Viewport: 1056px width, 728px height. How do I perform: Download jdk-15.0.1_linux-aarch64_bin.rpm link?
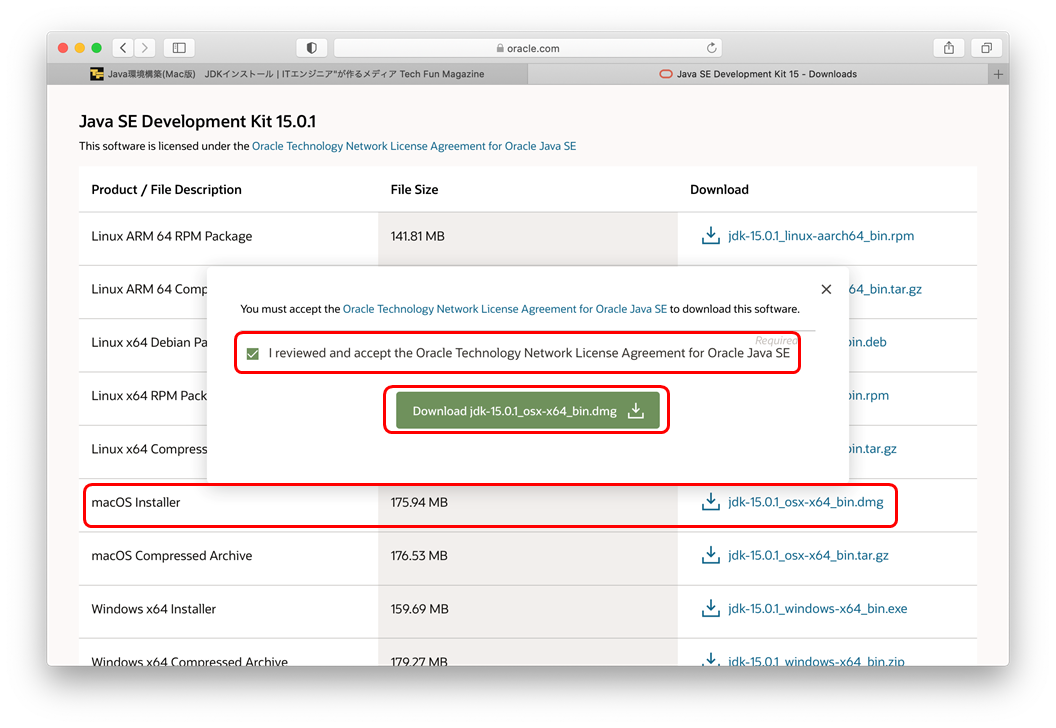(821, 236)
